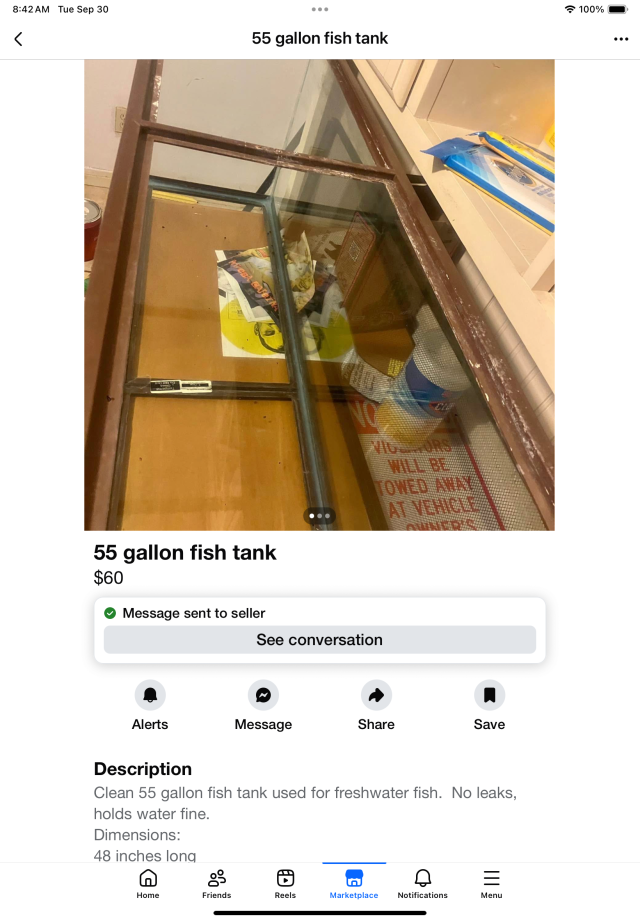The width and height of the screenshot is (640, 921).
Task: Open the three-dot options menu
Action: (621, 39)
